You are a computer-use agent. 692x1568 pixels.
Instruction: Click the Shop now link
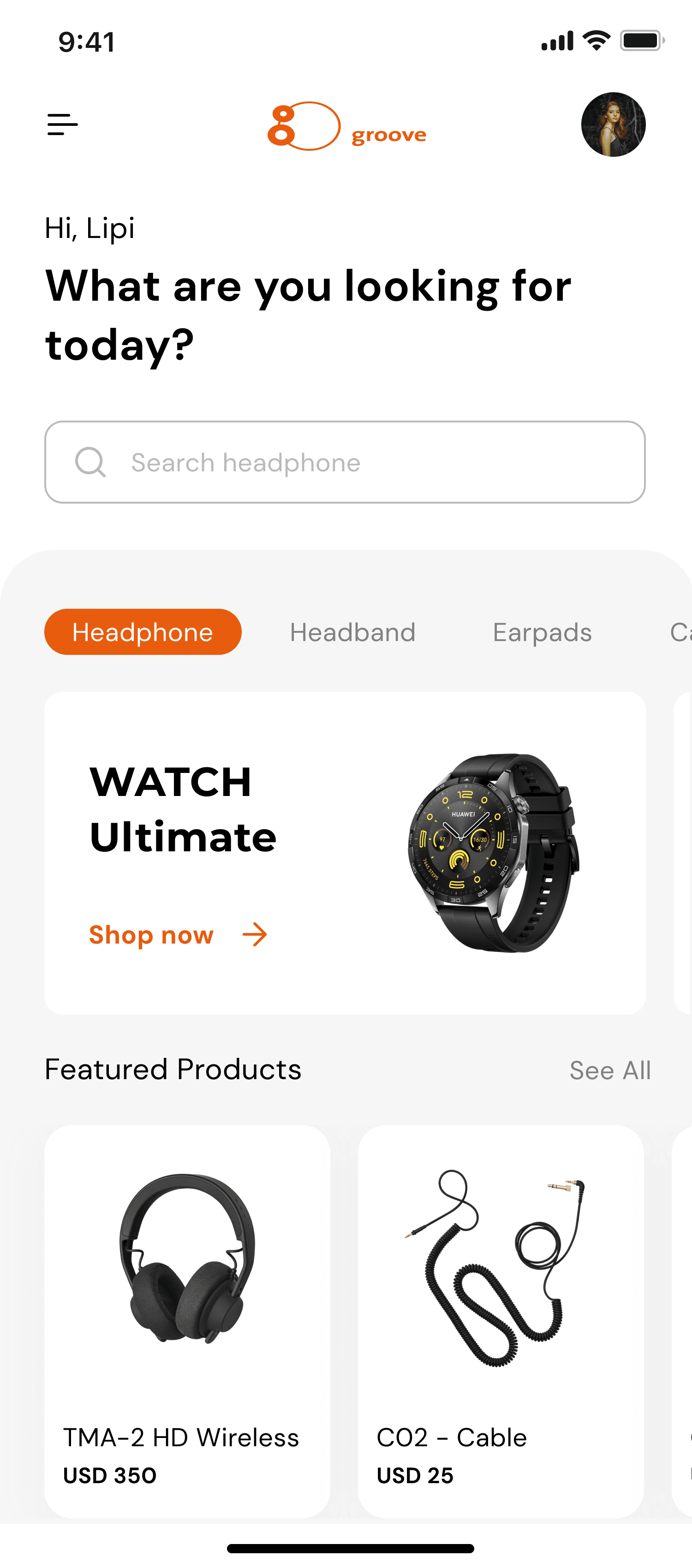(x=151, y=934)
